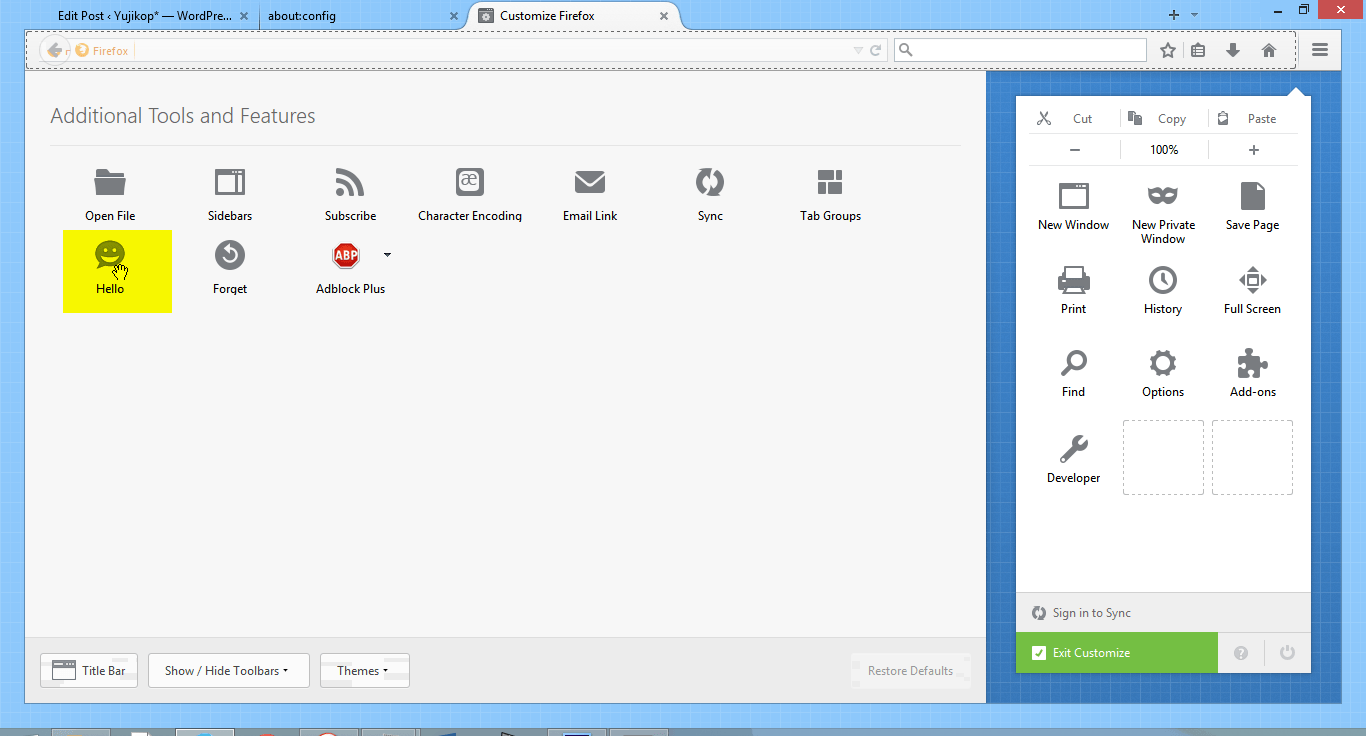The image size is (1366, 736).
Task: Click the reload button in address bar
Action: 876,50
